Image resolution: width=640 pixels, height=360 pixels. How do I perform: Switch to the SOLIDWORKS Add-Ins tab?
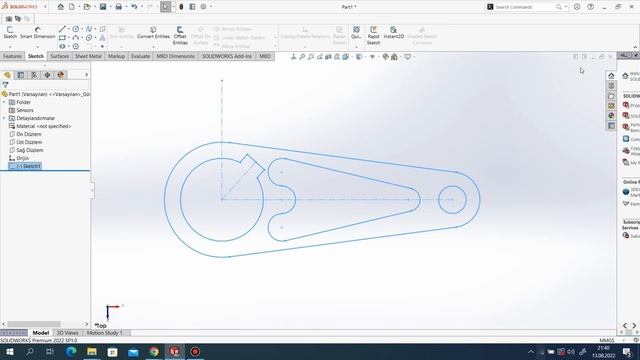227,56
